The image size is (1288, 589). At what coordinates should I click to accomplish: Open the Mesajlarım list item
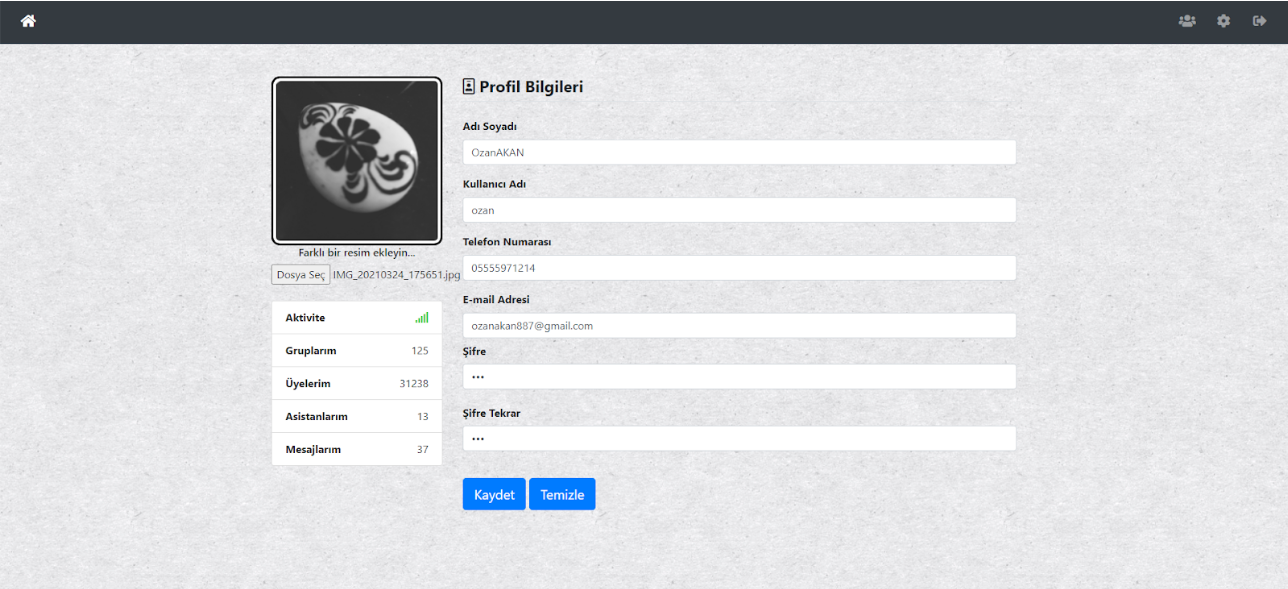pos(357,450)
